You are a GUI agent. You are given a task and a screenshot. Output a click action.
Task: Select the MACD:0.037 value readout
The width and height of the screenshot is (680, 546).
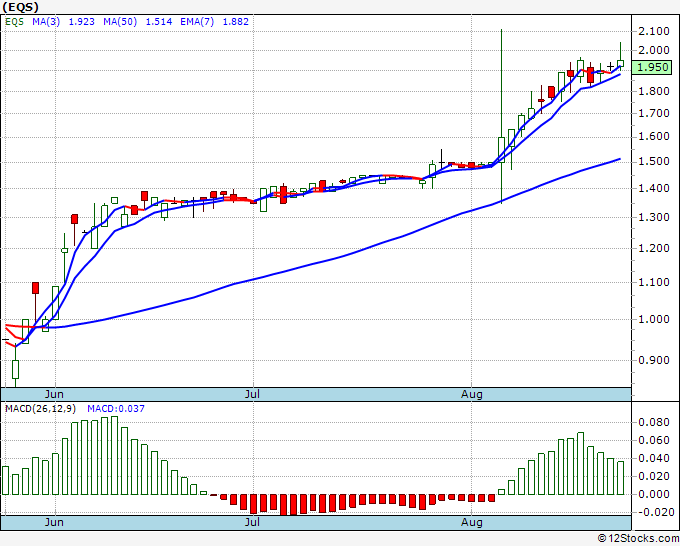point(116,409)
